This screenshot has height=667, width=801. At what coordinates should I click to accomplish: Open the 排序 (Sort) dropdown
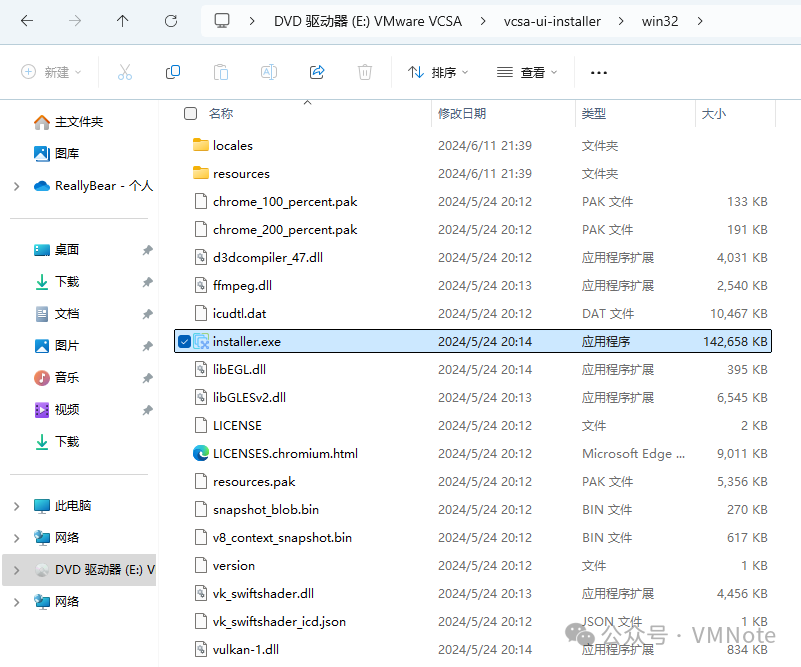click(438, 72)
